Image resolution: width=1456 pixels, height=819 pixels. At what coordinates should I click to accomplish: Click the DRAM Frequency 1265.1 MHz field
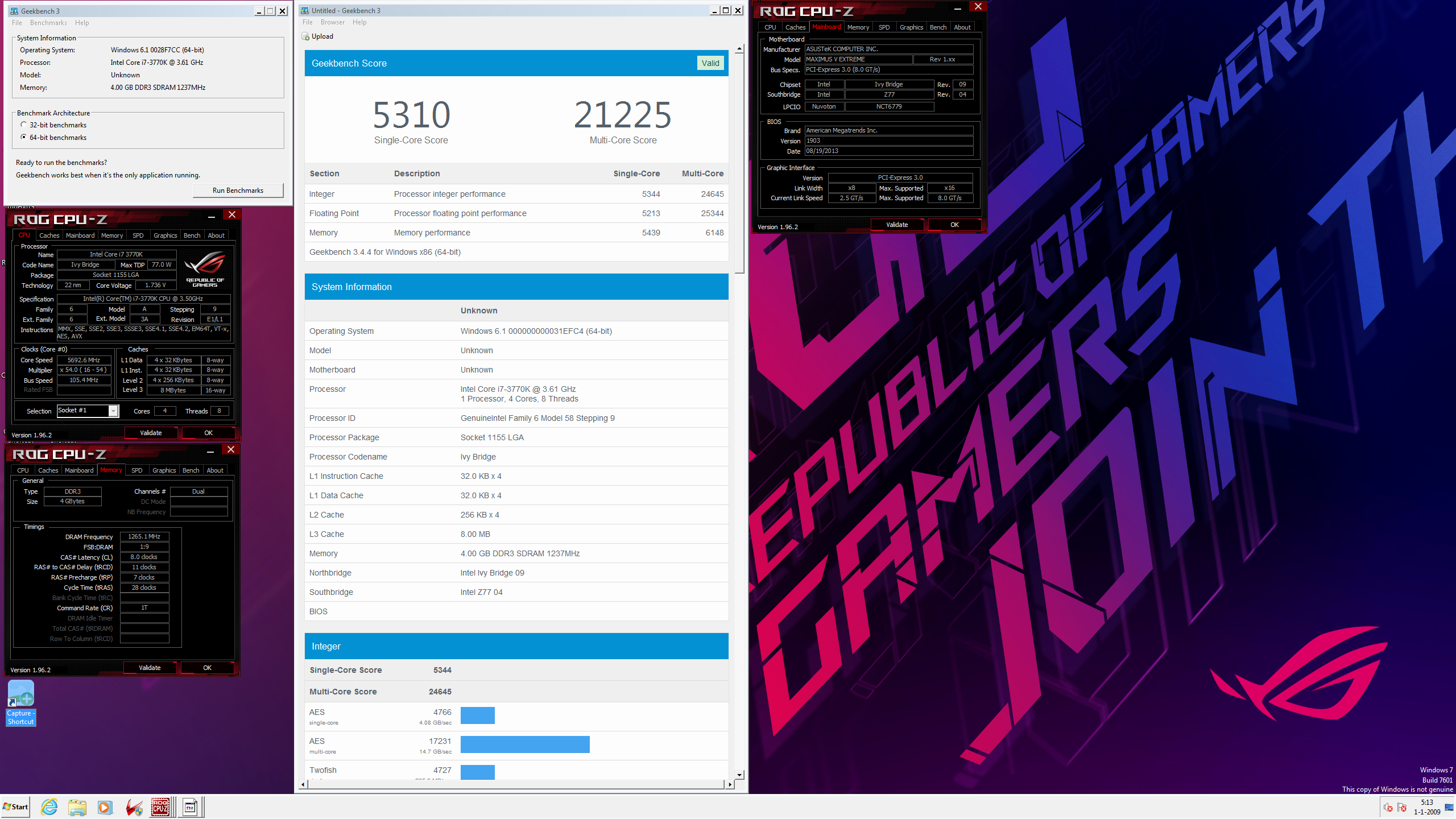pyautogui.click(x=144, y=536)
